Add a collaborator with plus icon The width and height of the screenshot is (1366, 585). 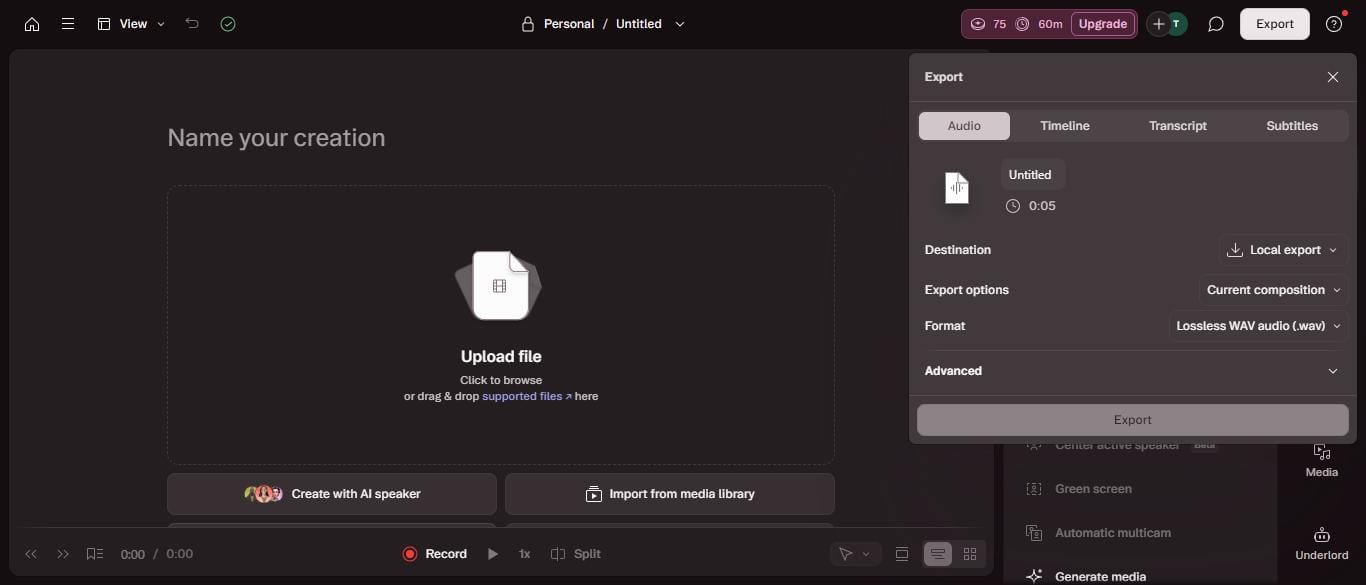[1158, 24]
